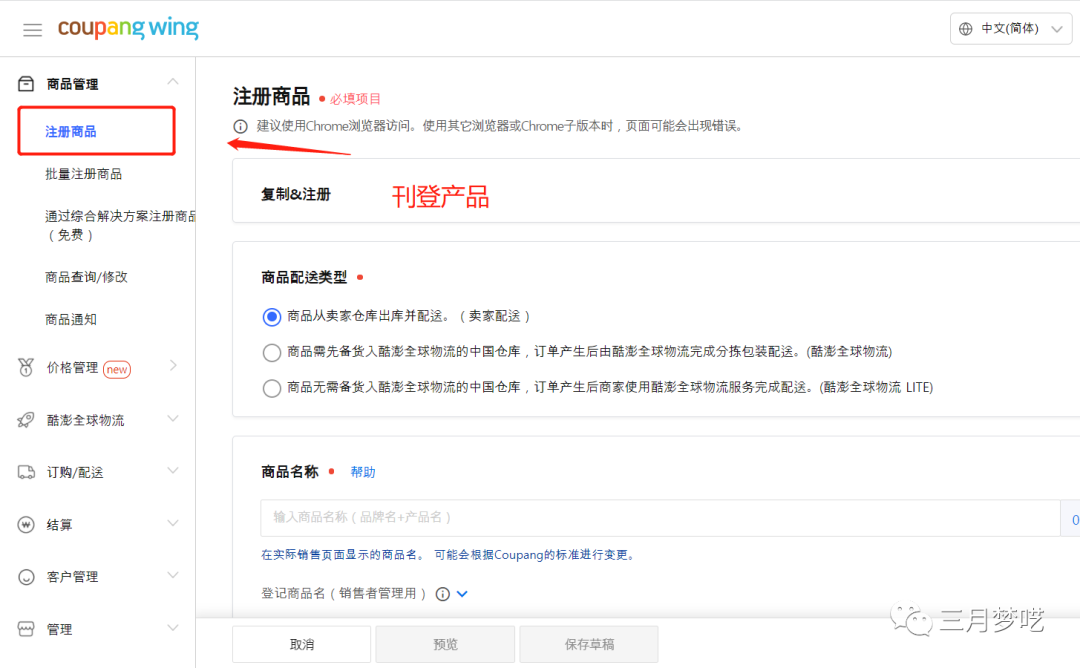Select 卖家配送 delivery type radio
This screenshot has height=668, width=1080.
pos(271,317)
